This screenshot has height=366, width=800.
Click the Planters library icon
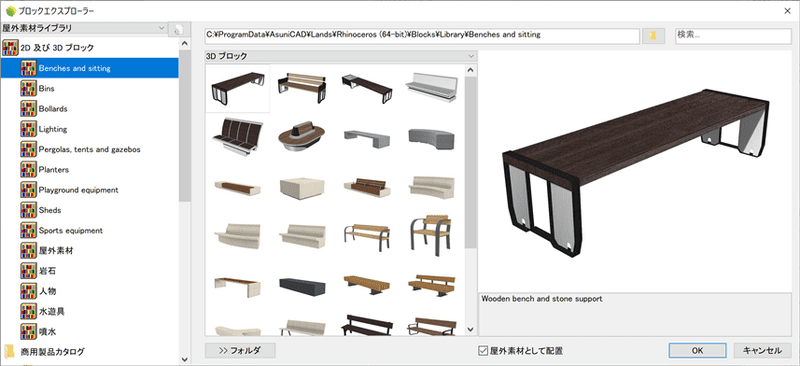tap(28, 169)
